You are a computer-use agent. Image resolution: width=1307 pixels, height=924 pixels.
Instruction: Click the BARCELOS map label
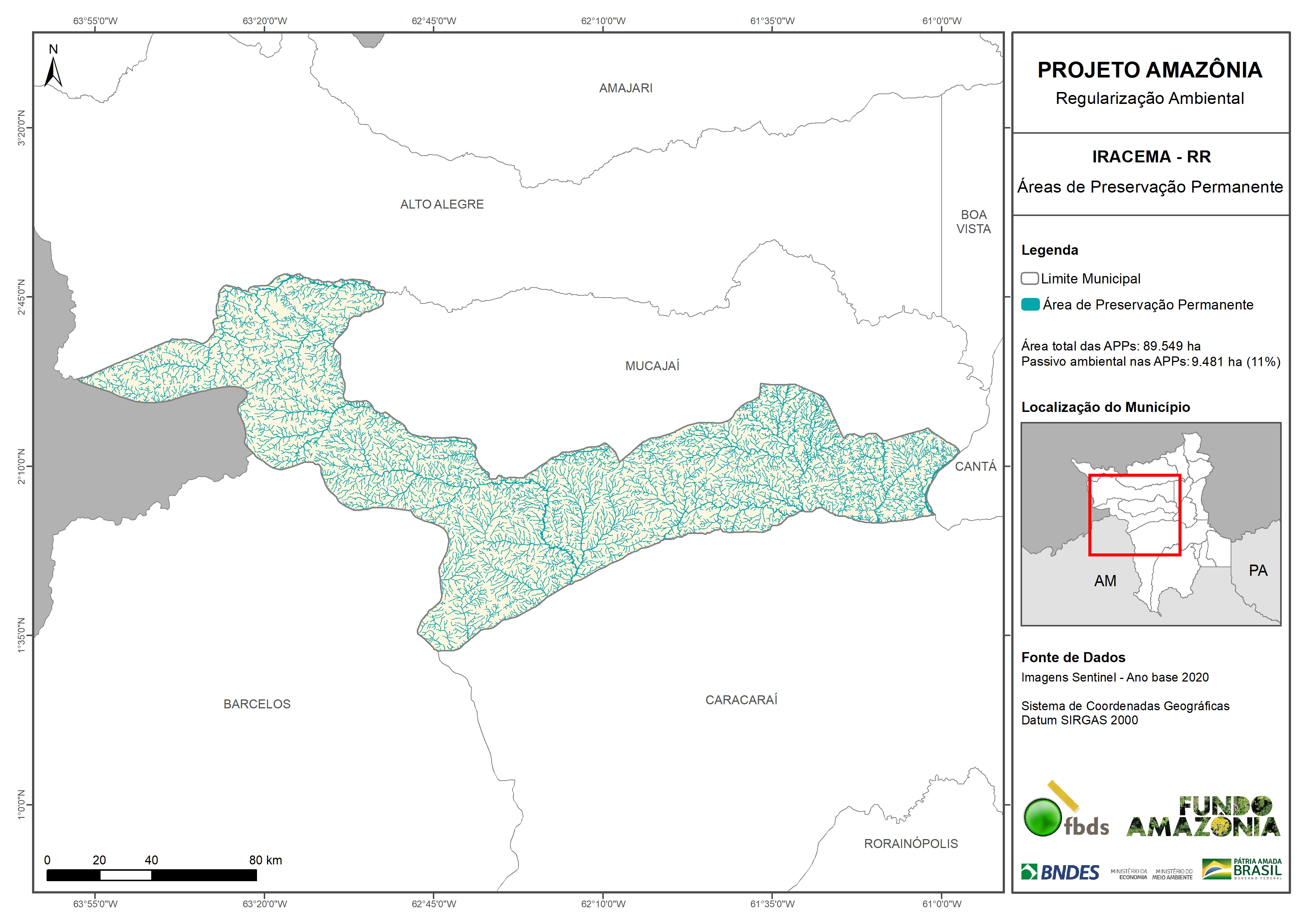(x=257, y=704)
